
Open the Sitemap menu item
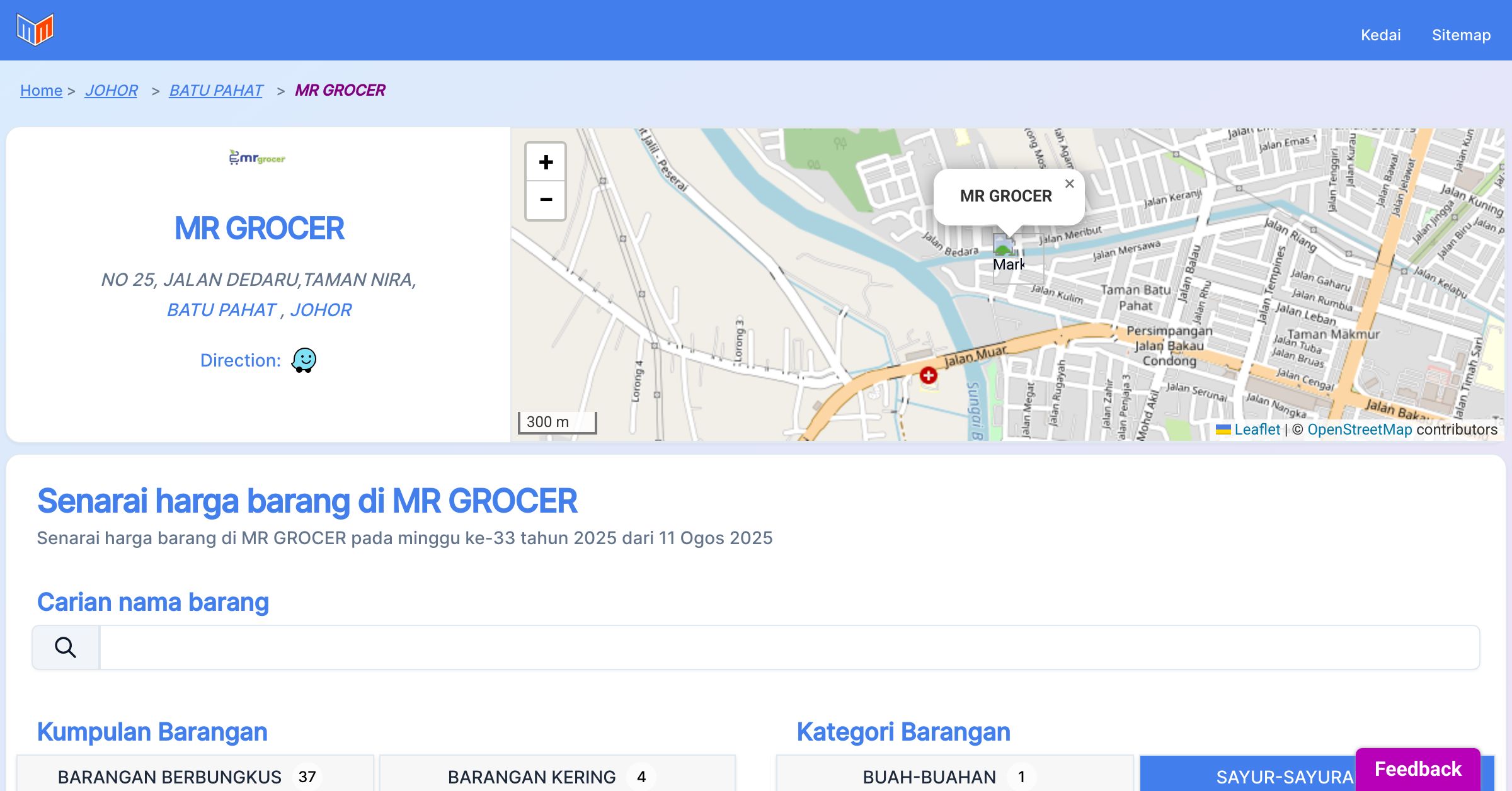(1461, 35)
